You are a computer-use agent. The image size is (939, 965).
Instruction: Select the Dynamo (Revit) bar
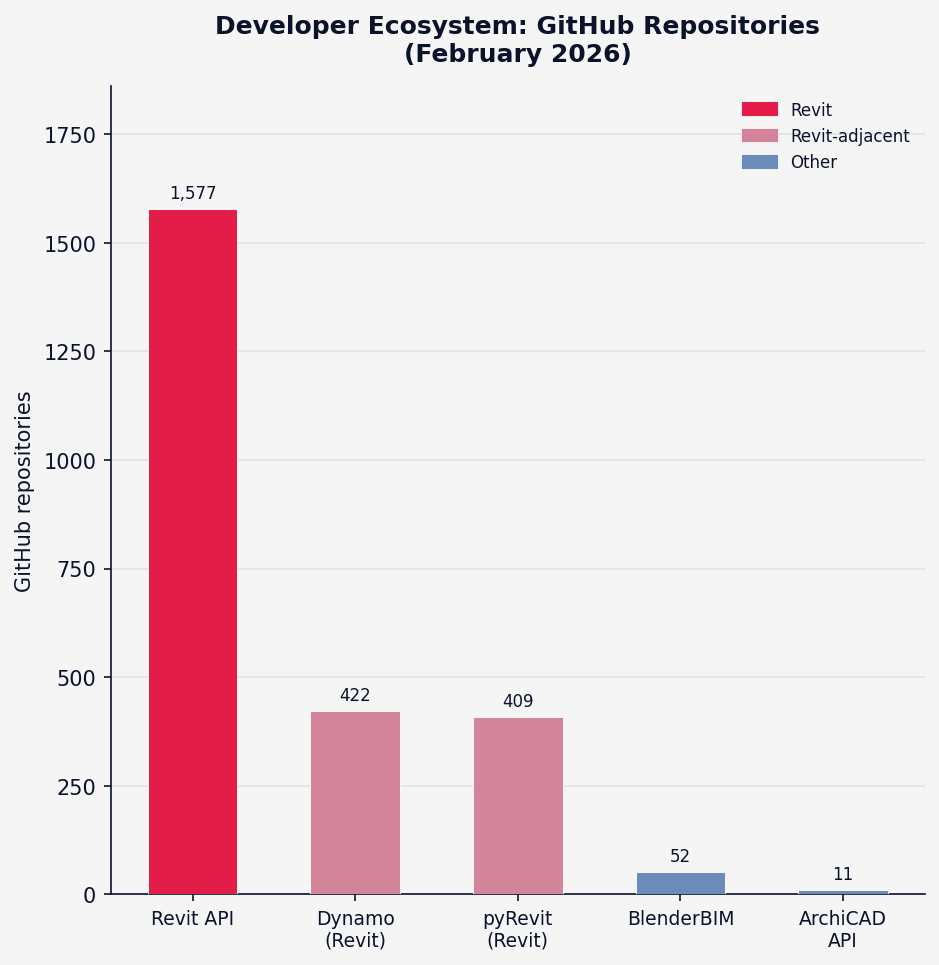(x=355, y=803)
